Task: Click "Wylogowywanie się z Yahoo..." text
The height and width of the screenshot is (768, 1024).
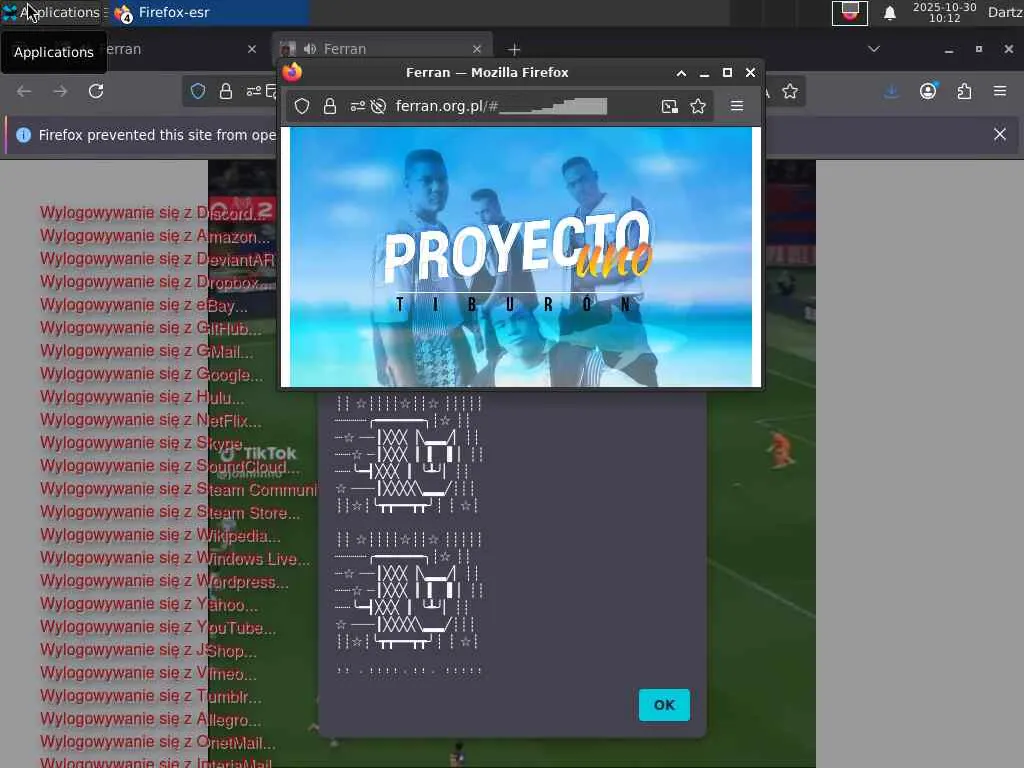Action: [x=149, y=604]
